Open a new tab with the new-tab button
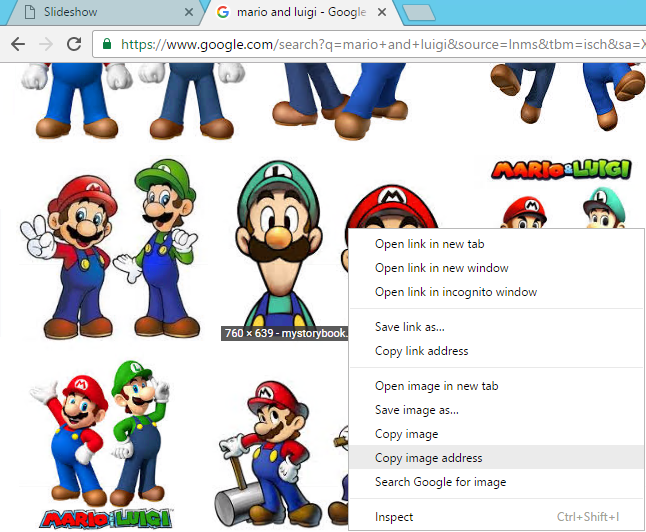Image resolution: width=646 pixels, height=532 pixels. [x=418, y=12]
